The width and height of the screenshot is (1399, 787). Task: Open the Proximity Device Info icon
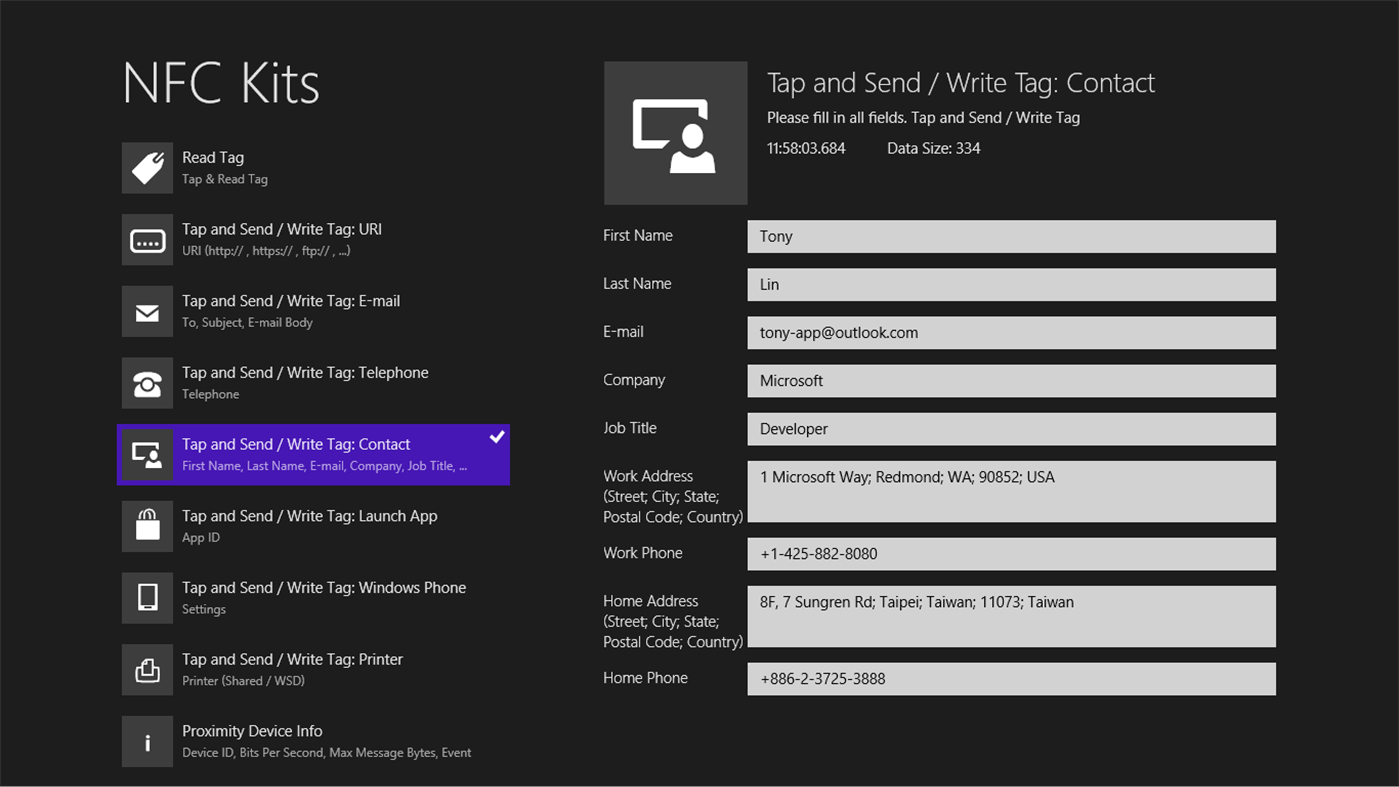[147, 741]
